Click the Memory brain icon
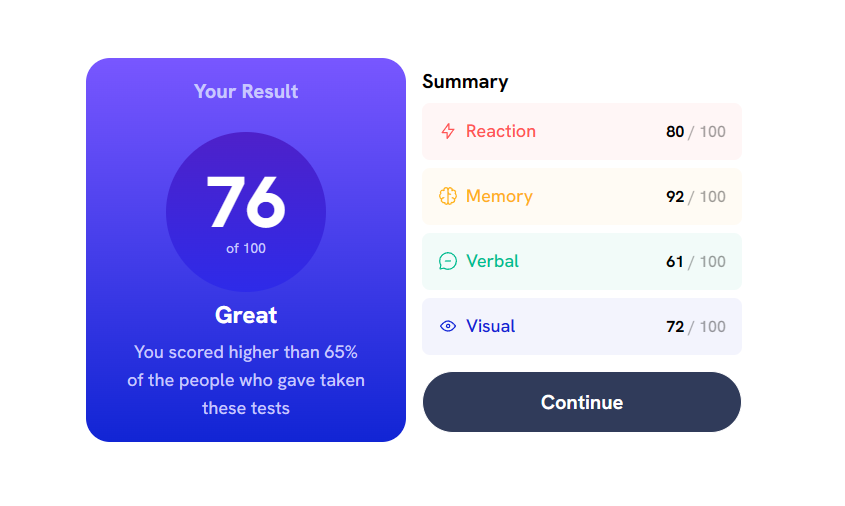This screenshot has height=506, width=845. pos(448,196)
